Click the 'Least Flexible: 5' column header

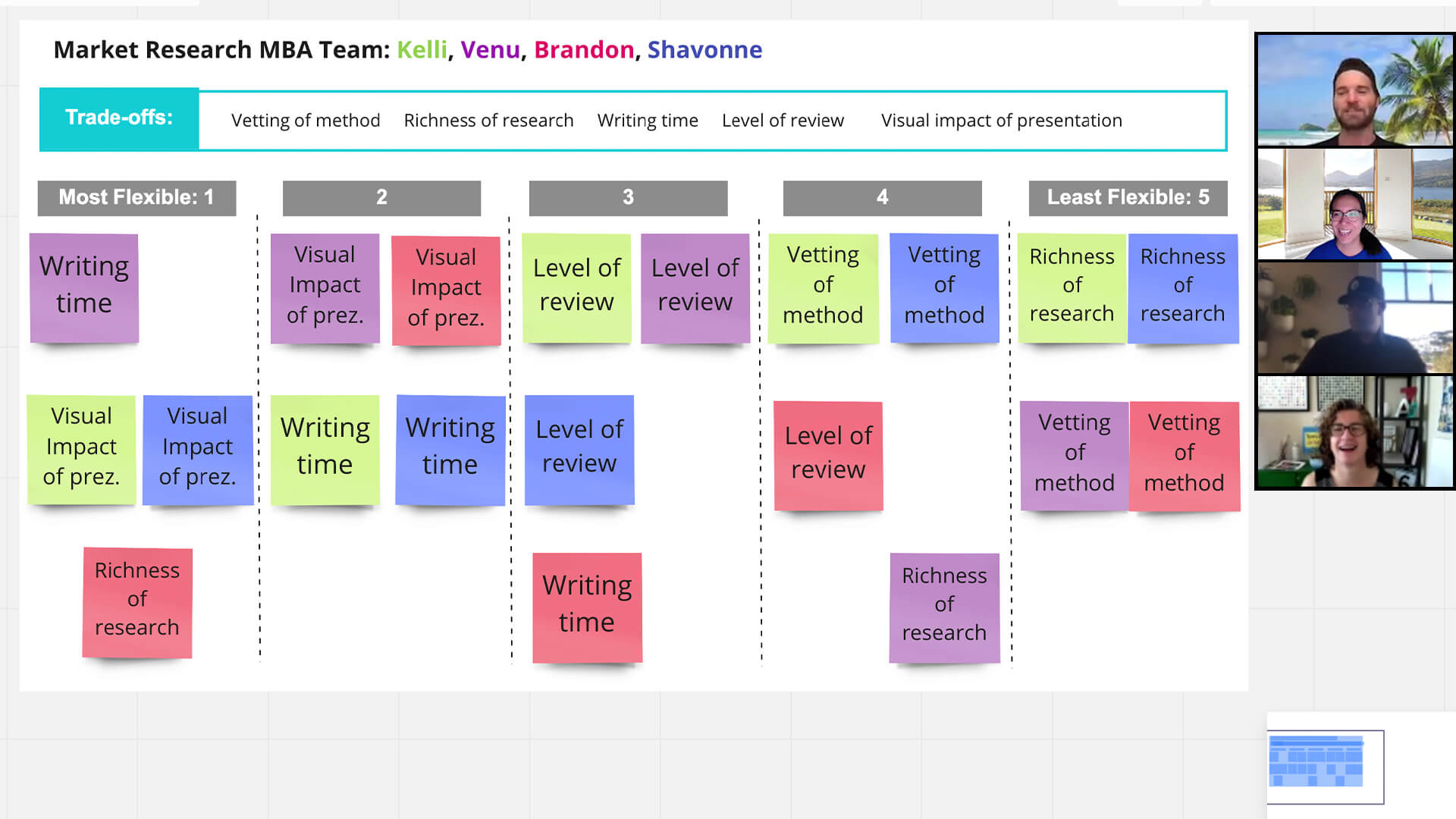tap(1128, 197)
